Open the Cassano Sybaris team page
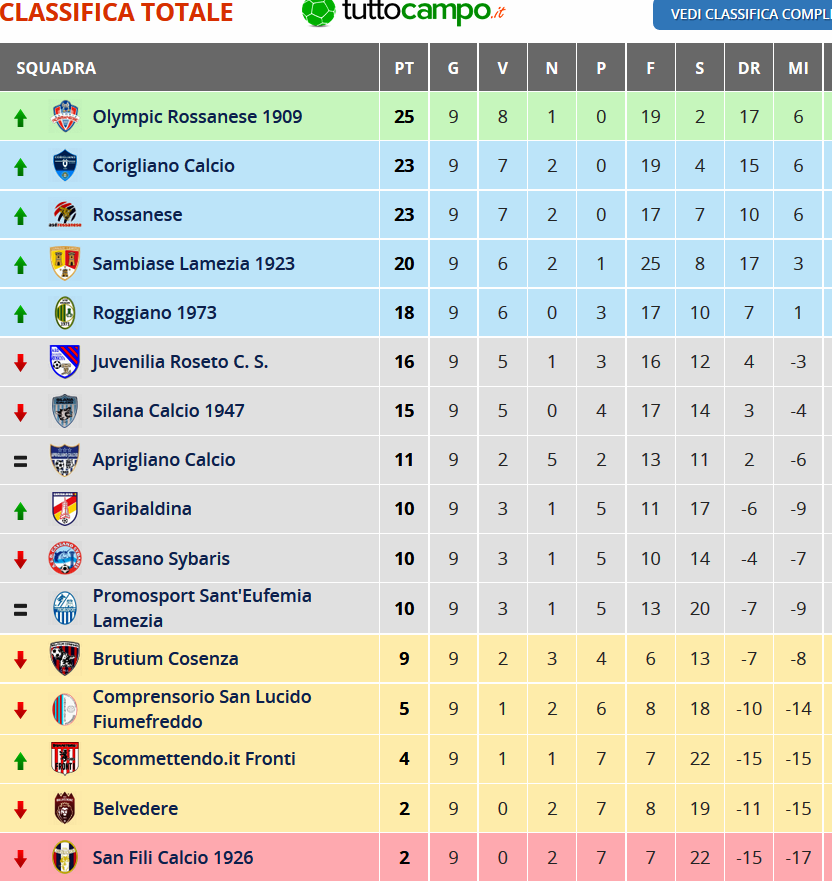This screenshot has height=881, width=832. pos(161,558)
